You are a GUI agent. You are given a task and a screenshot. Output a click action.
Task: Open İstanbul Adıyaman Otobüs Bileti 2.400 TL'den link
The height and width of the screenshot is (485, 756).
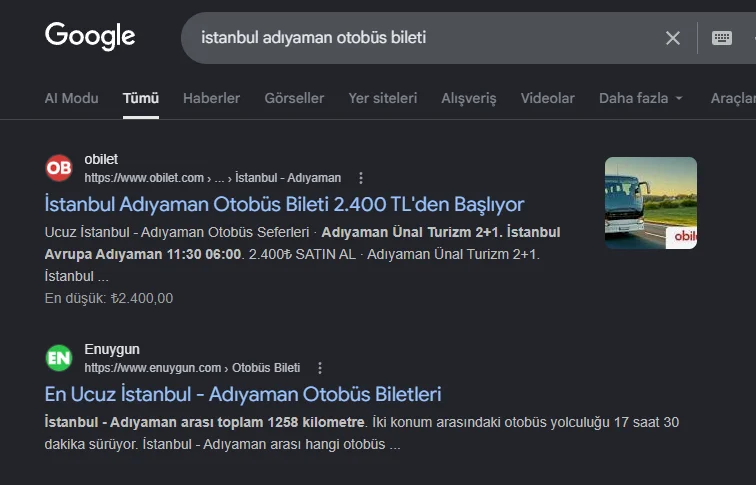click(284, 204)
